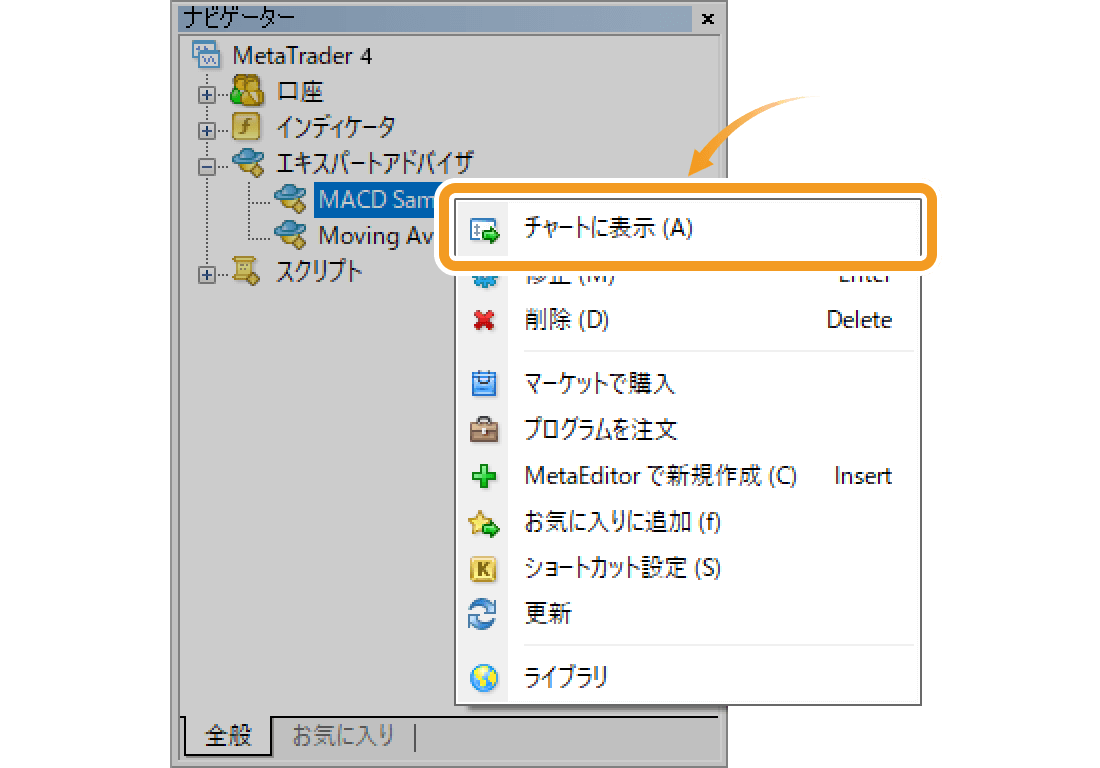
Task: Select Moving Average tree label
Action: pos(375,236)
